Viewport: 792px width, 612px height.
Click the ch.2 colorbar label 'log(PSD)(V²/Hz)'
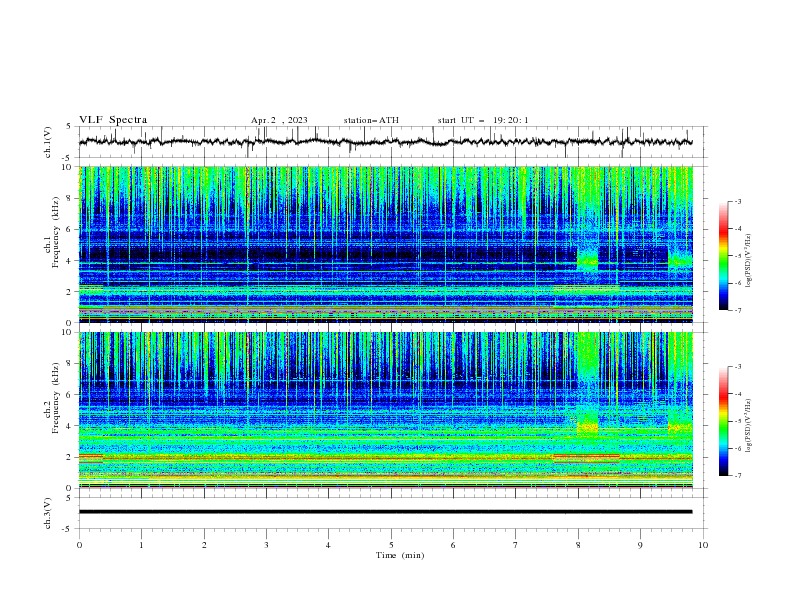point(748,425)
